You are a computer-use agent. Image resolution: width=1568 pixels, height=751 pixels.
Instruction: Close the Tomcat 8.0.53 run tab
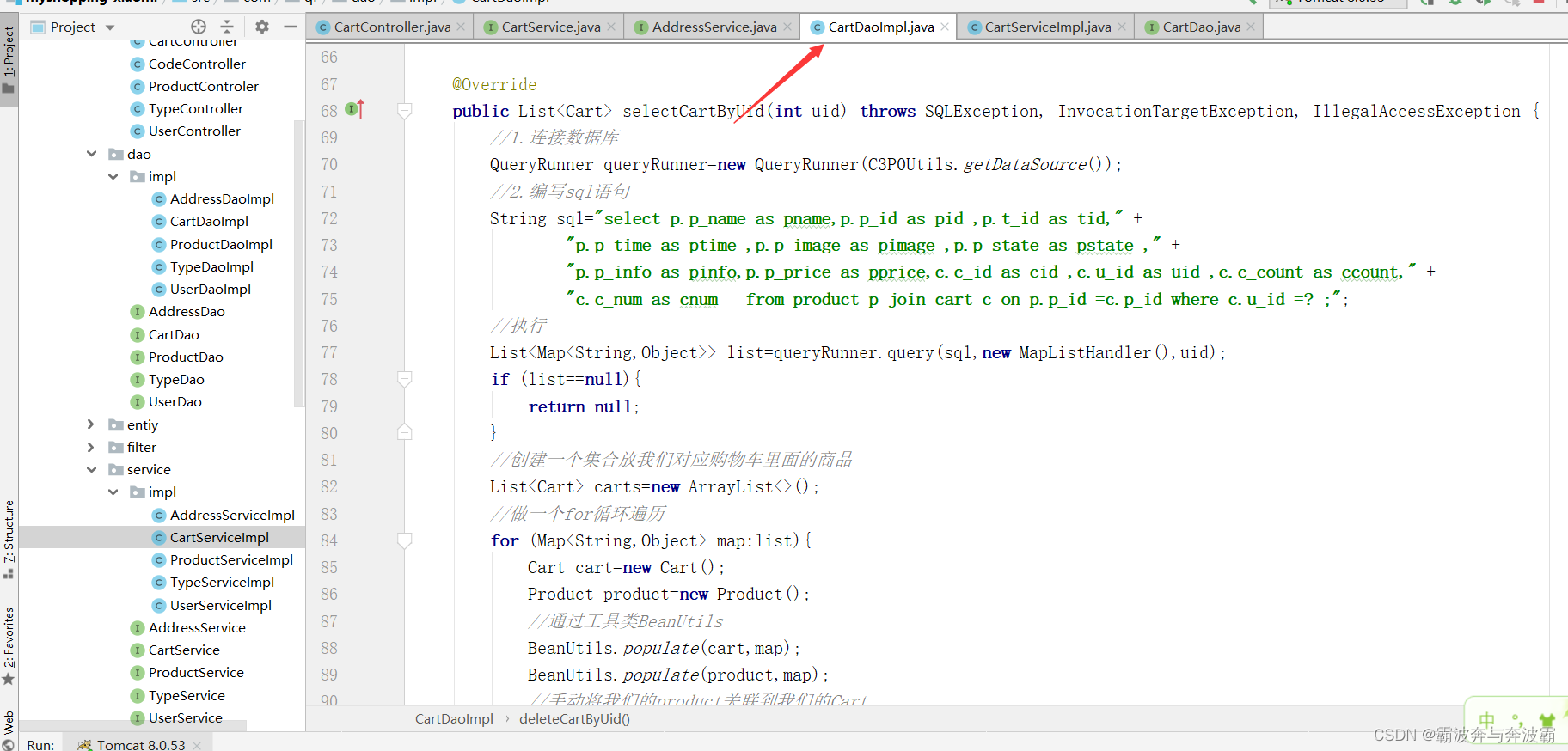[197, 745]
